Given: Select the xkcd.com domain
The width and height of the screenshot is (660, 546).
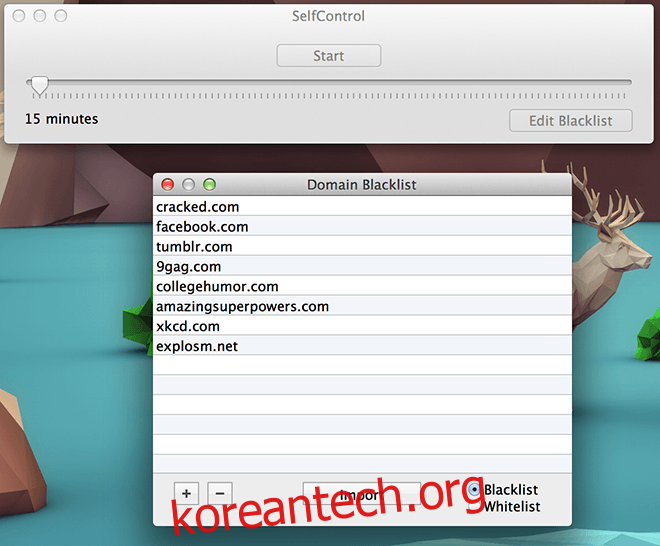Looking at the screenshot, I should 362,326.
